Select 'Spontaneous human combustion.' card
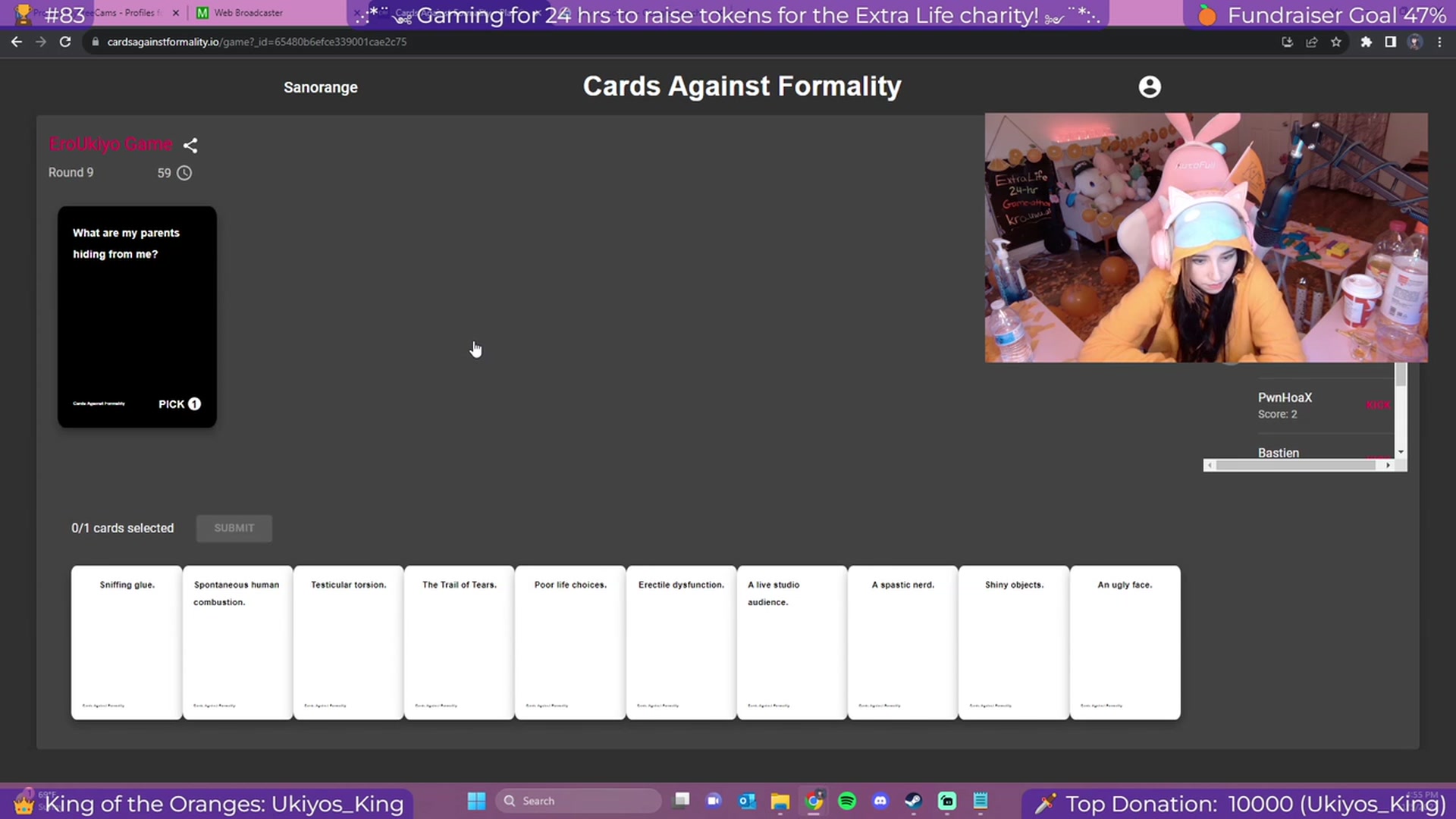This screenshot has width=1456, height=819. (x=237, y=642)
